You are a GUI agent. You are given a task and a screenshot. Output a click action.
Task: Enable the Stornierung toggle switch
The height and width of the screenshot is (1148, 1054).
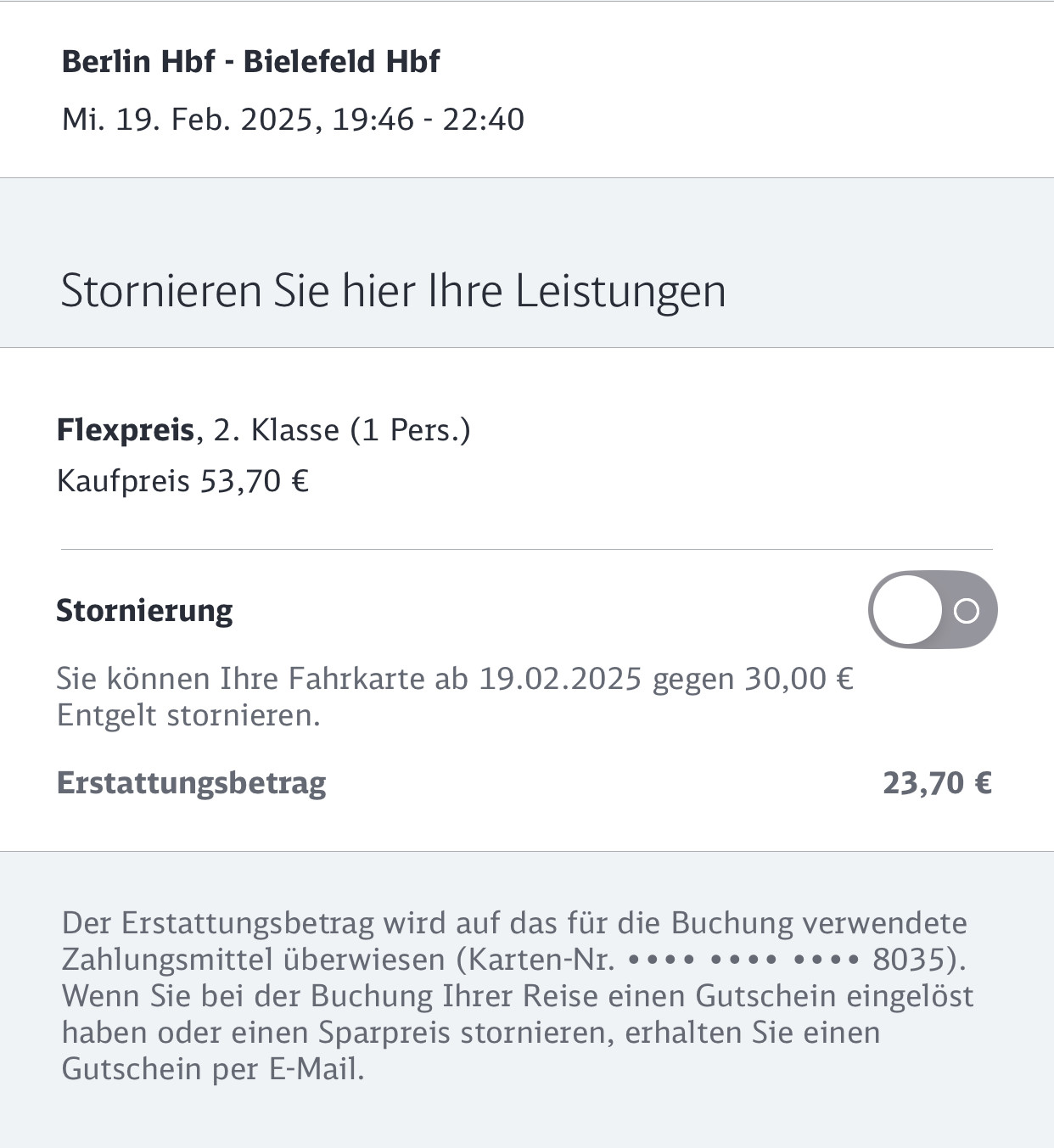(933, 609)
